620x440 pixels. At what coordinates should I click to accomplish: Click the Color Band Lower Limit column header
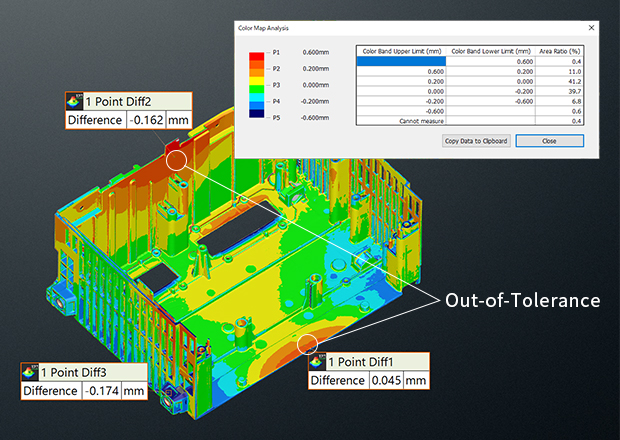coord(490,50)
